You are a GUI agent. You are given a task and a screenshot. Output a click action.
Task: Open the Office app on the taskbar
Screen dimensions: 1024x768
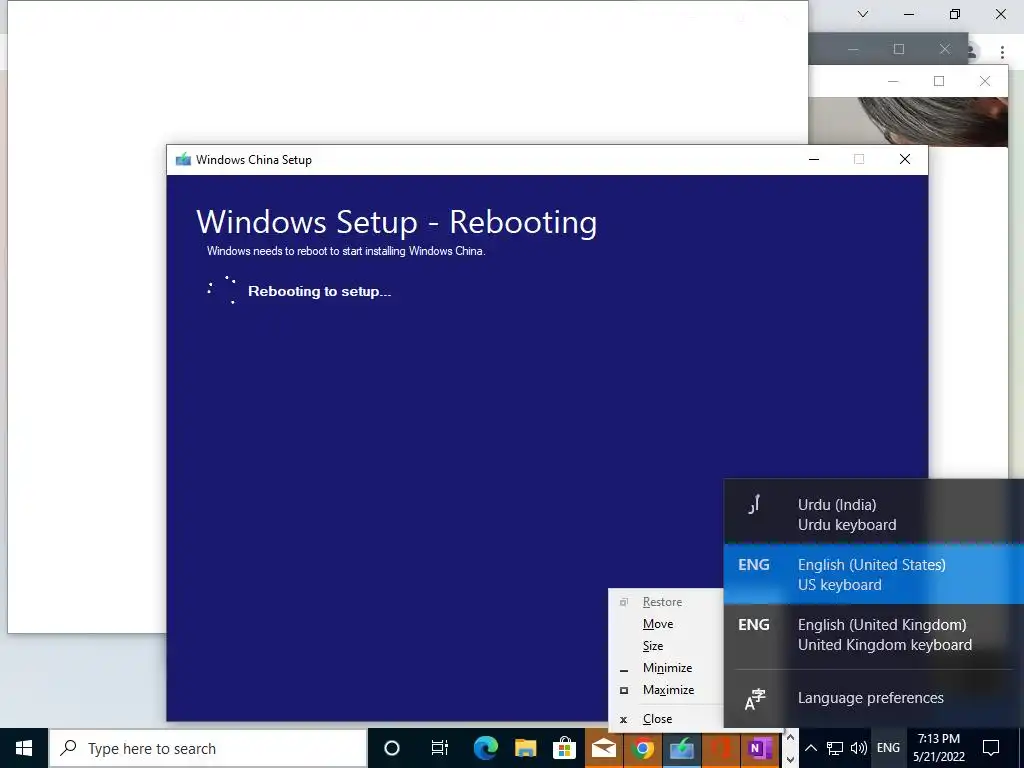click(x=720, y=748)
